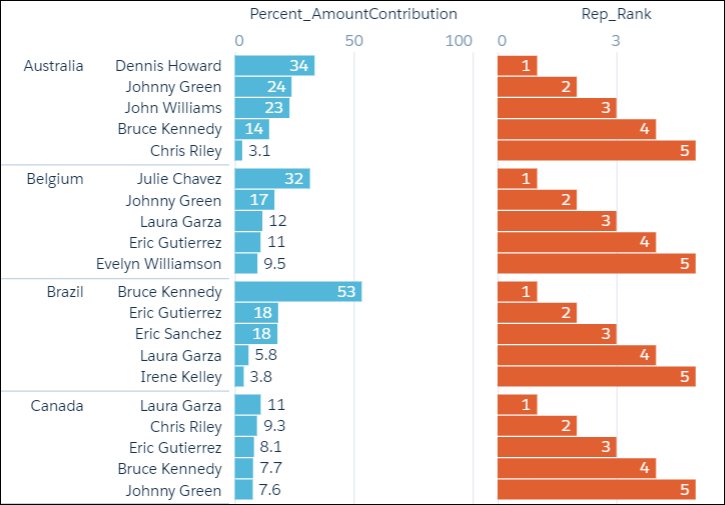
Task: Click the Brazil country label
Action: click(64, 292)
